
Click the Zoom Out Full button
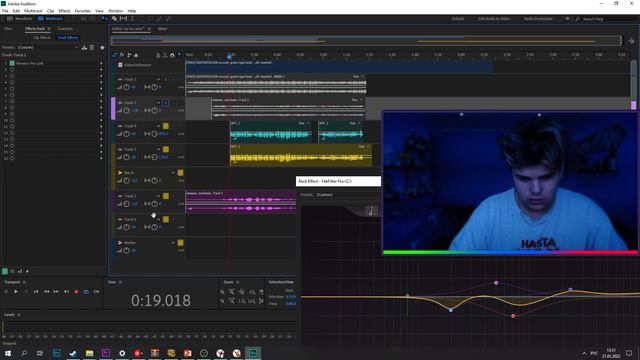coord(242,292)
